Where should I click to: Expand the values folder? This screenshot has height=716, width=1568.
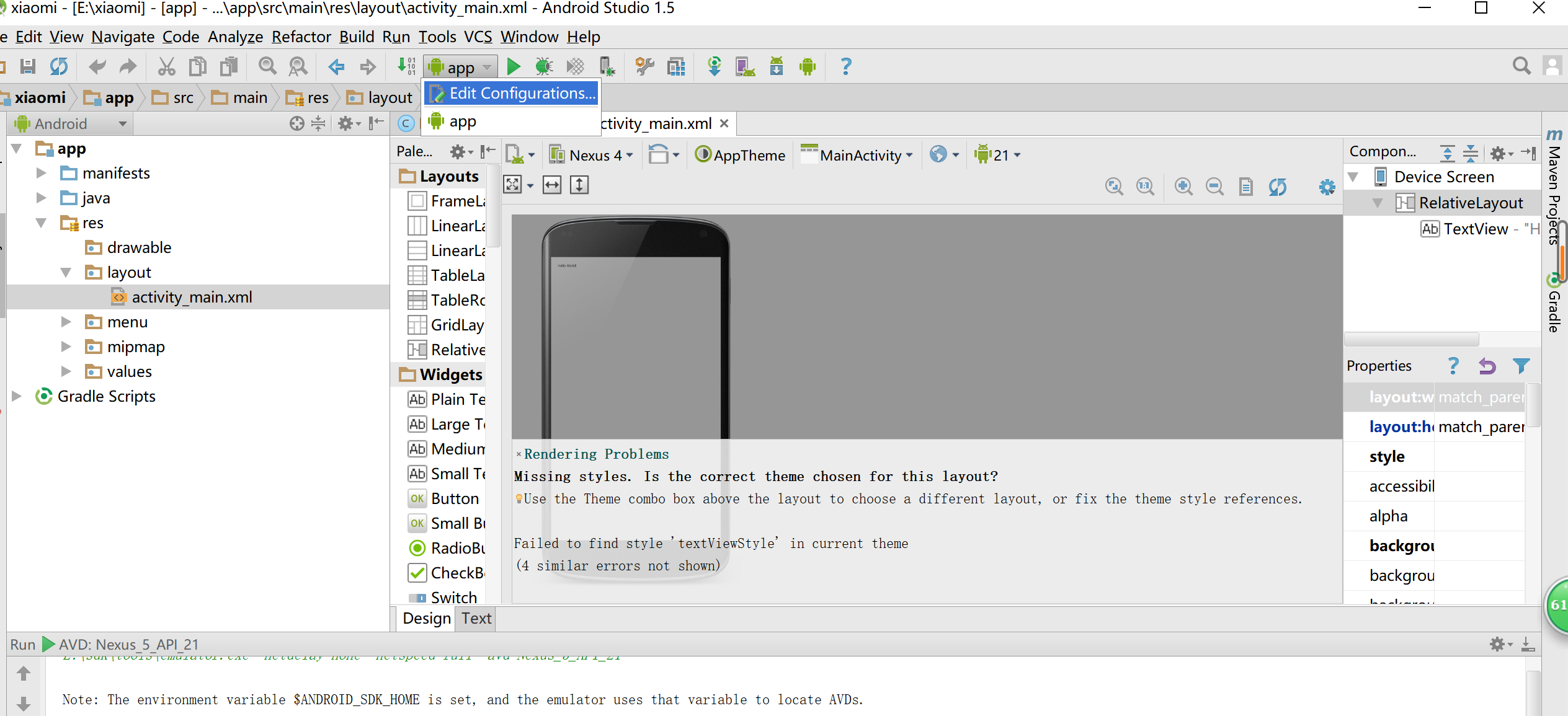[x=66, y=371]
